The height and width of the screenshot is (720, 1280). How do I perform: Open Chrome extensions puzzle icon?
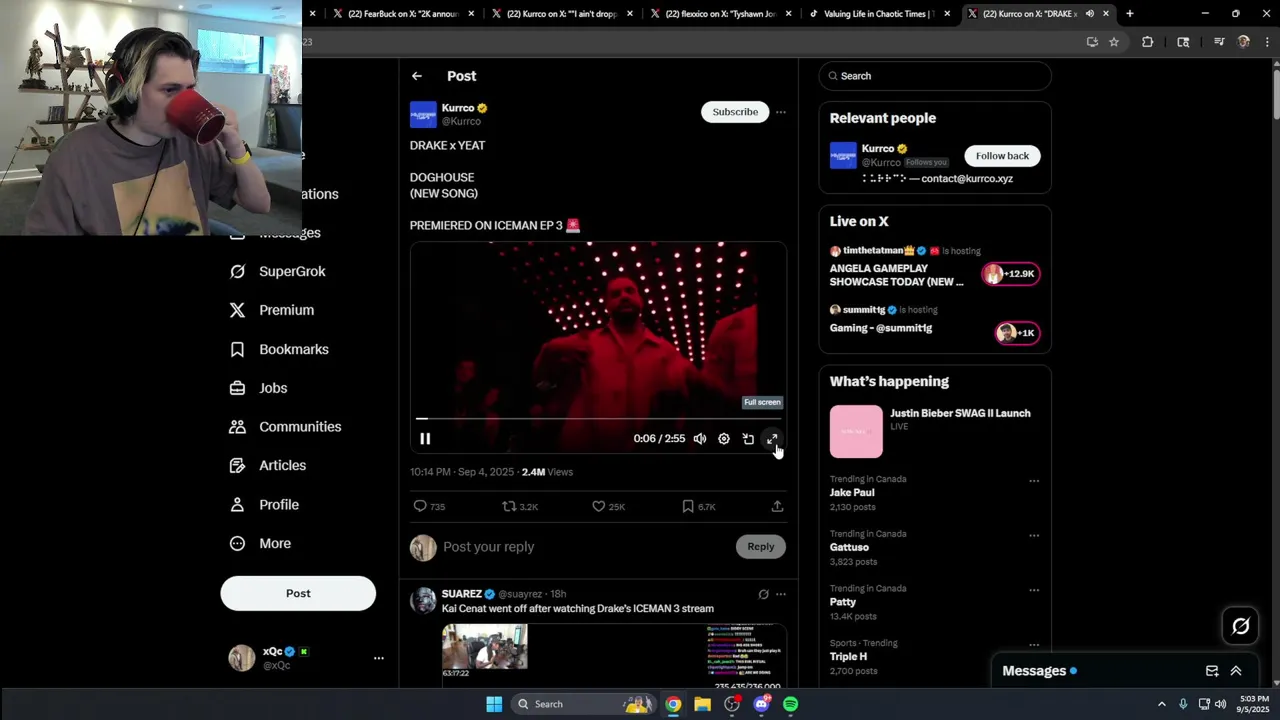[x=1147, y=42]
